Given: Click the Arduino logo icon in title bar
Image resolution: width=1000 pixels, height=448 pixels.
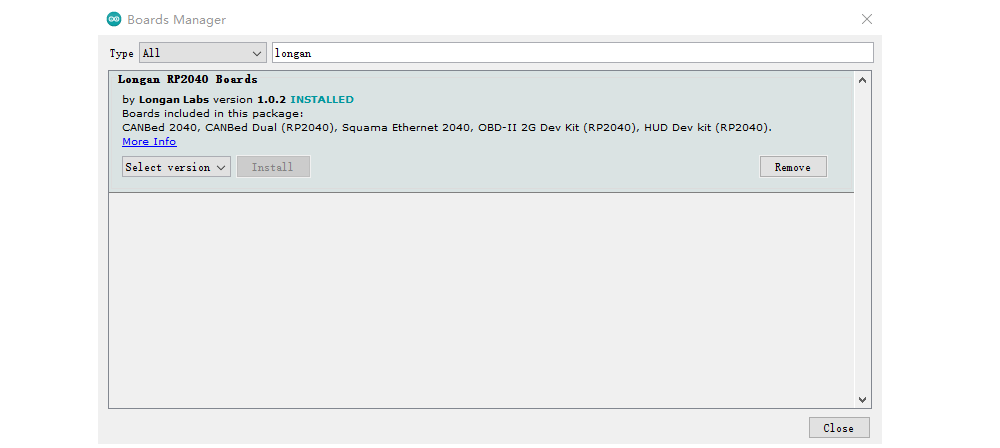Looking at the screenshot, I should tap(114, 19).
